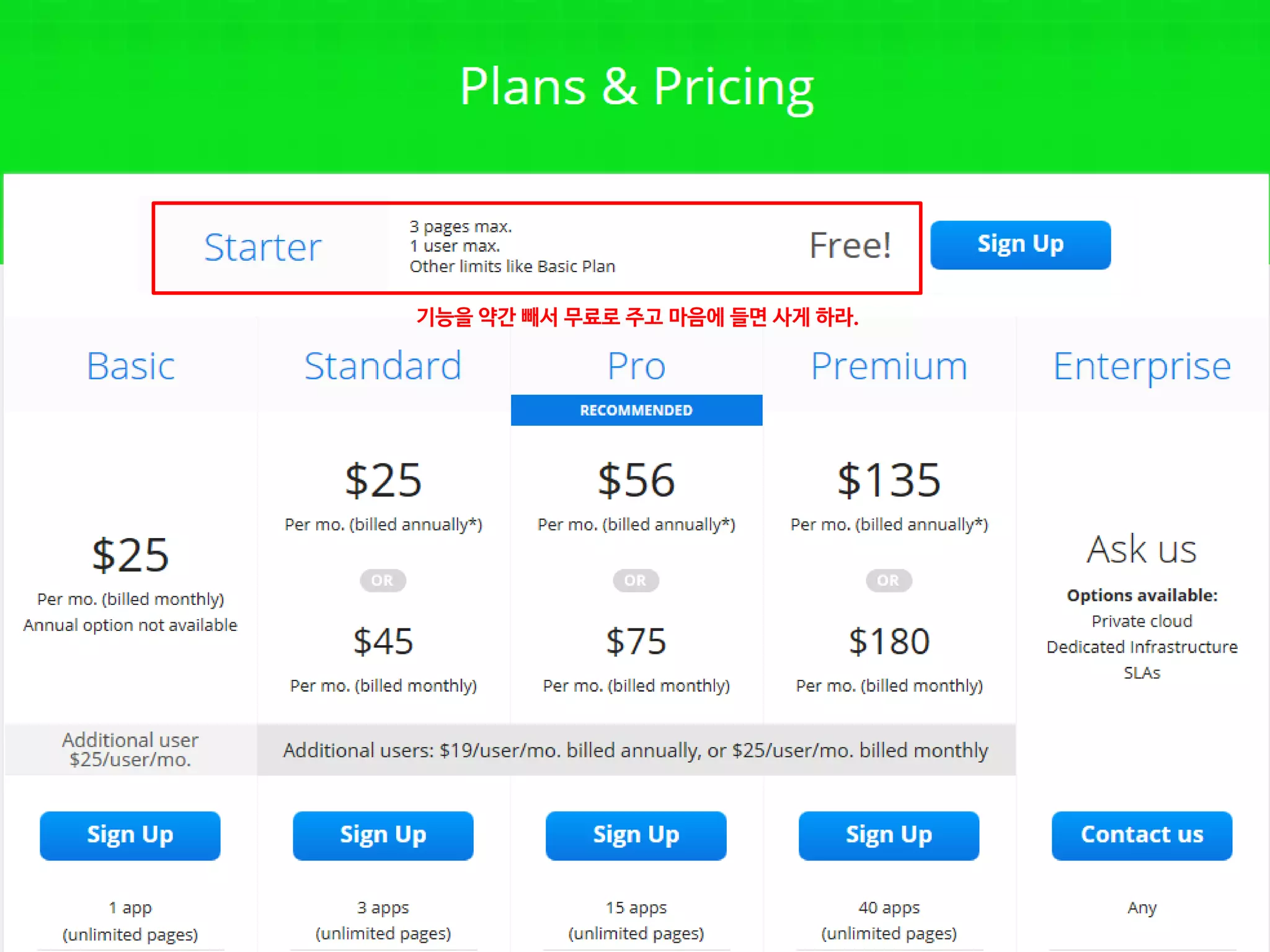The image size is (1270, 952).
Task: Click Sign Up under Standard plan
Action: click(x=383, y=835)
